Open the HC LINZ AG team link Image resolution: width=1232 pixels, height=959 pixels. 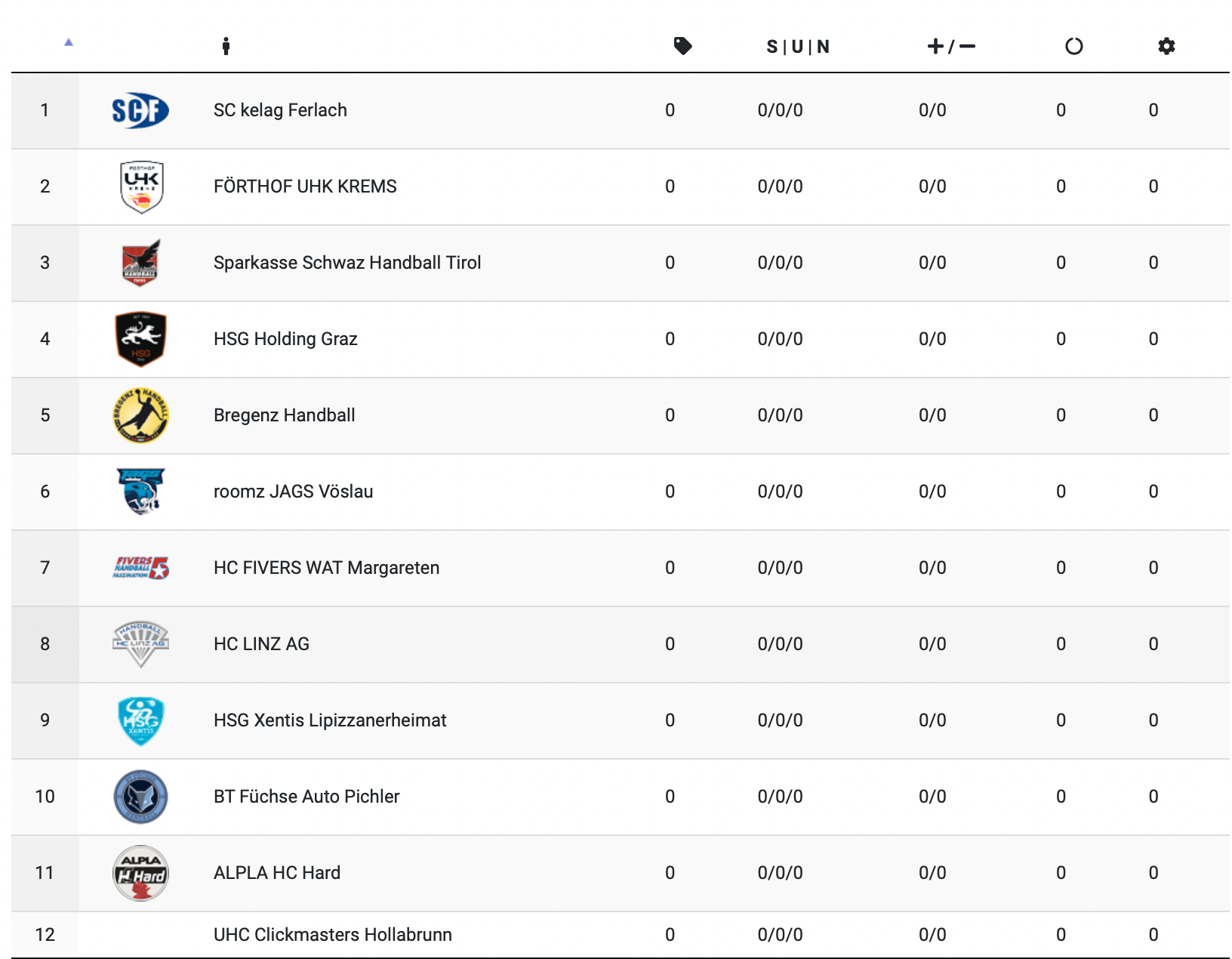click(261, 644)
